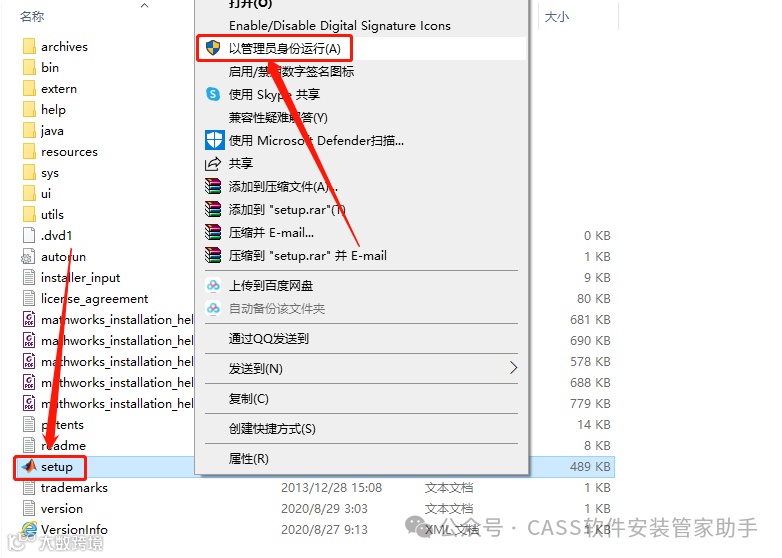Expand the 发送到(N) submenu arrow
The image size is (782, 558).
tap(513, 368)
